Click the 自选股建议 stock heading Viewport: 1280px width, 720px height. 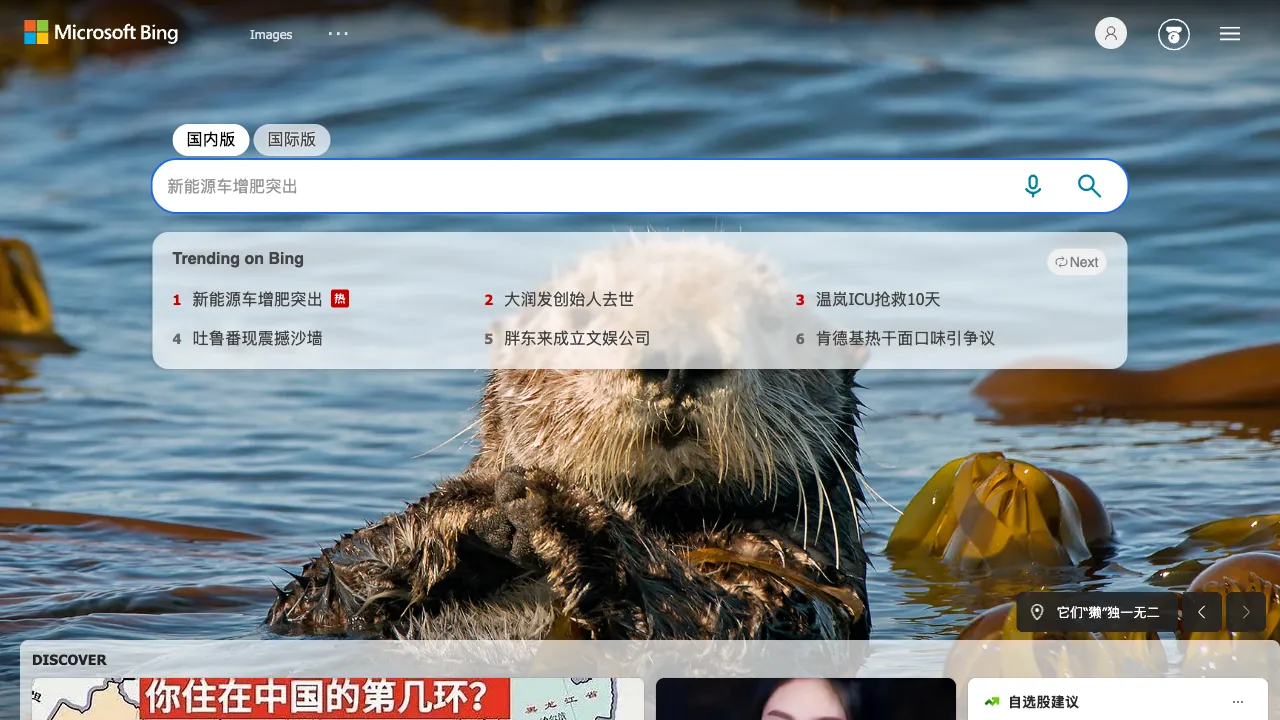pos(1044,702)
